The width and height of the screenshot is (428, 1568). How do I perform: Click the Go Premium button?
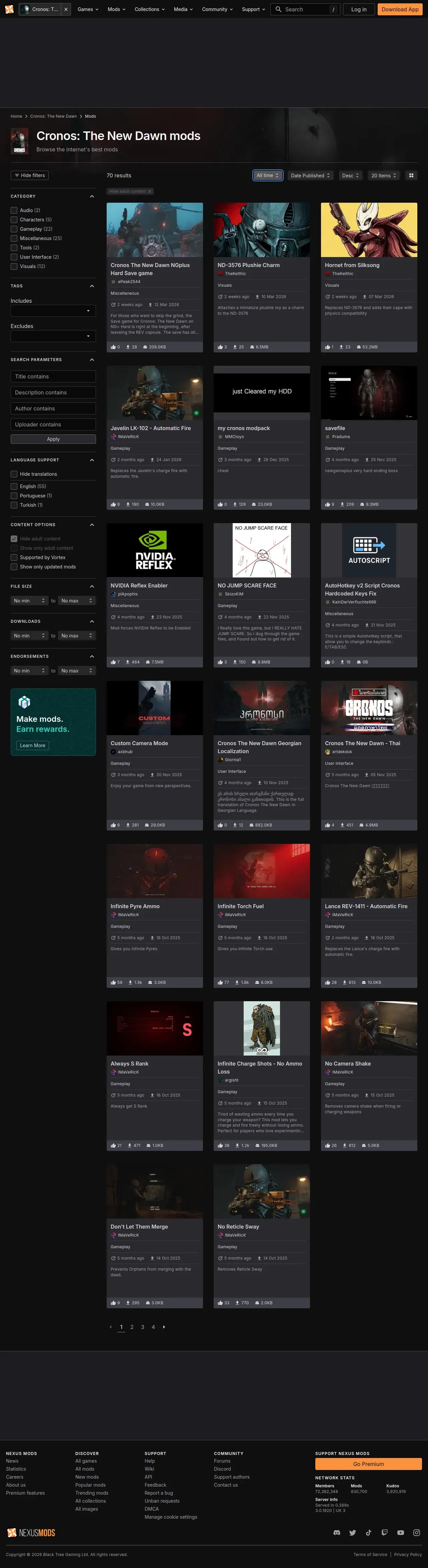pos(368,1464)
